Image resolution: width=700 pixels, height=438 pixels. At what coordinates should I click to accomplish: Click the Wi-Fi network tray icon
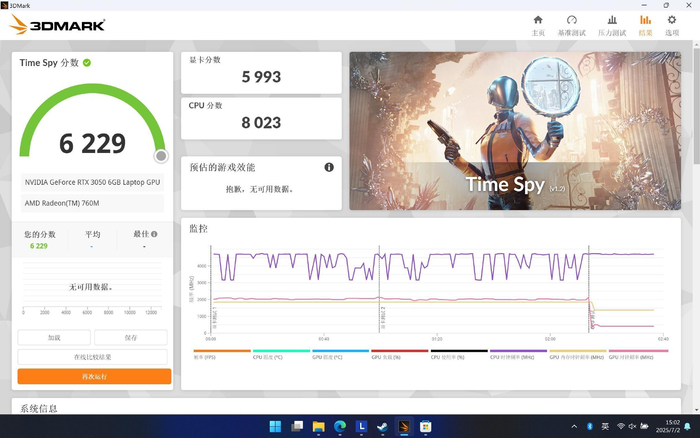(x=621, y=426)
